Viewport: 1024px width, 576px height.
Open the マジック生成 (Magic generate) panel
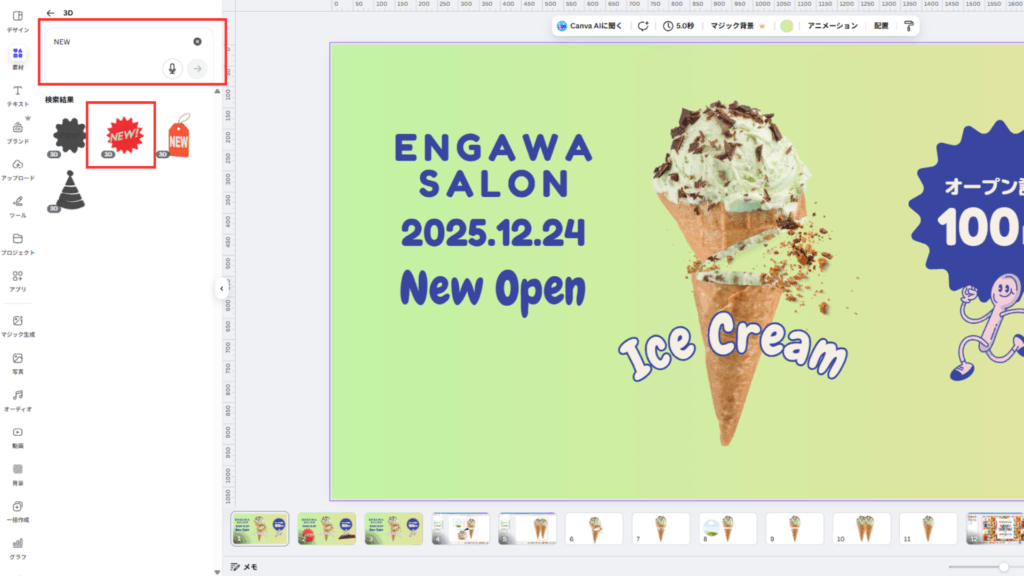click(17, 324)
